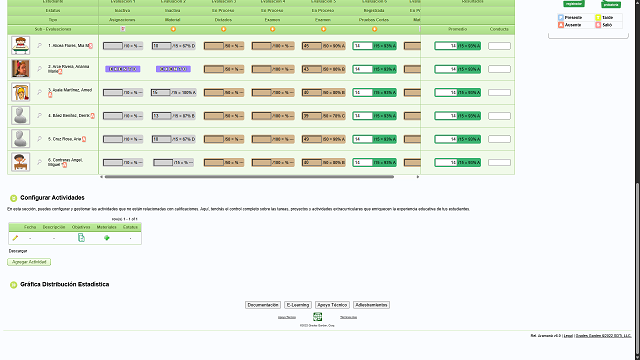
Task: Open the Legal link in the footer
Action: 568,336
